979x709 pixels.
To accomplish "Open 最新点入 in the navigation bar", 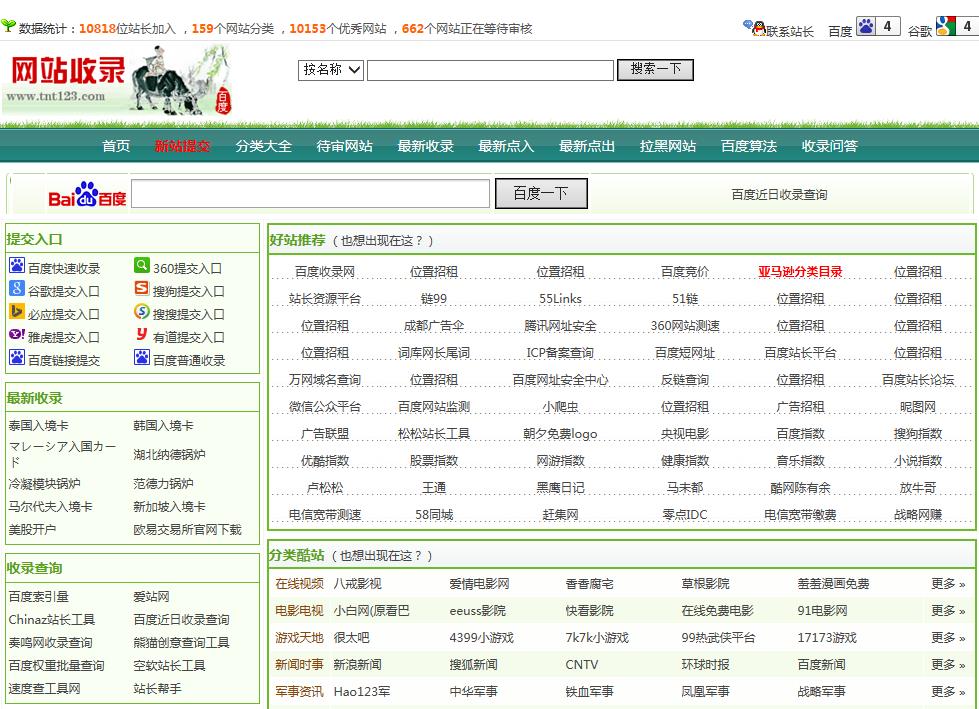I will pyautogui.click(x=506, y=146).
